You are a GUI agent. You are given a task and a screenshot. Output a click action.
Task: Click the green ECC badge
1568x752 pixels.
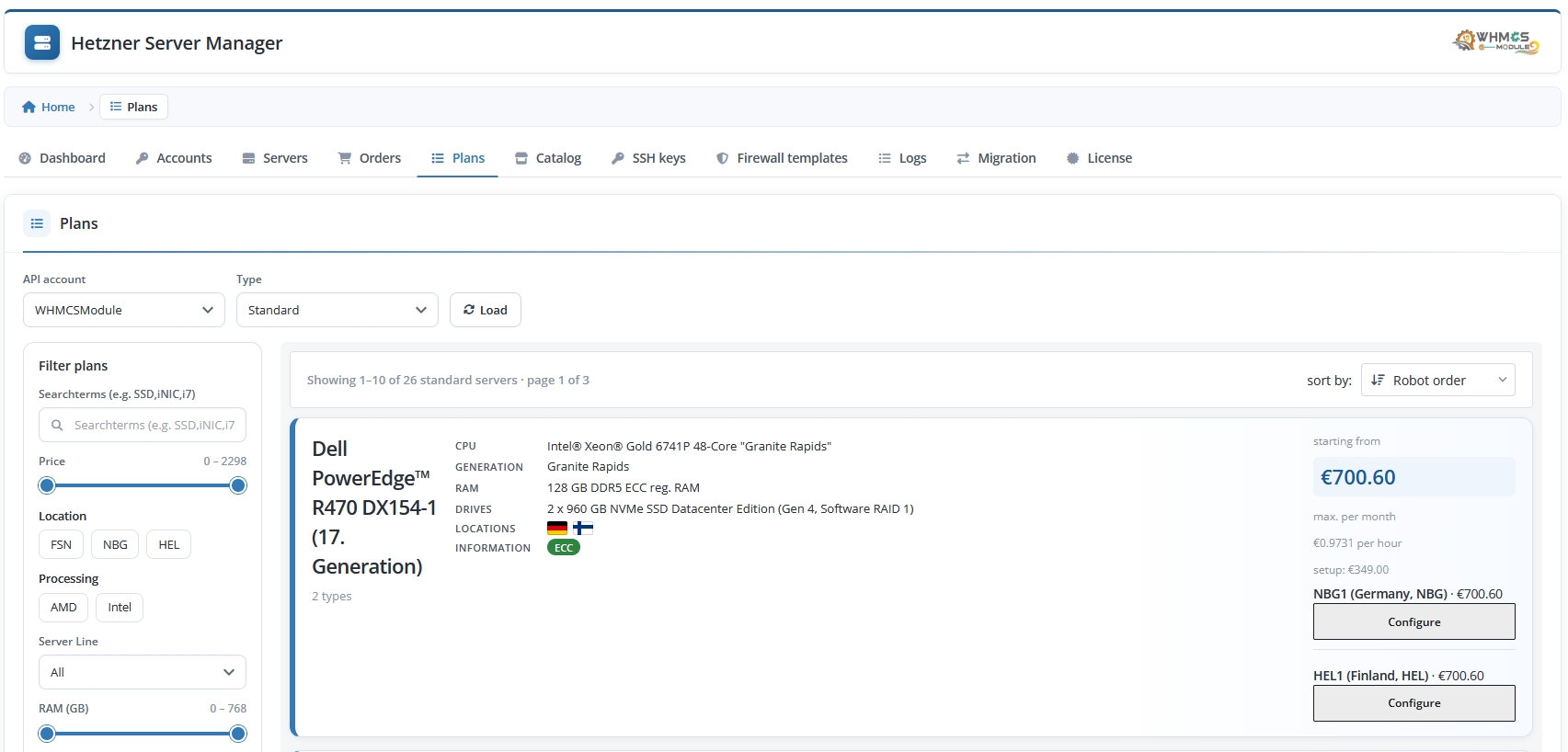[564, 548]
